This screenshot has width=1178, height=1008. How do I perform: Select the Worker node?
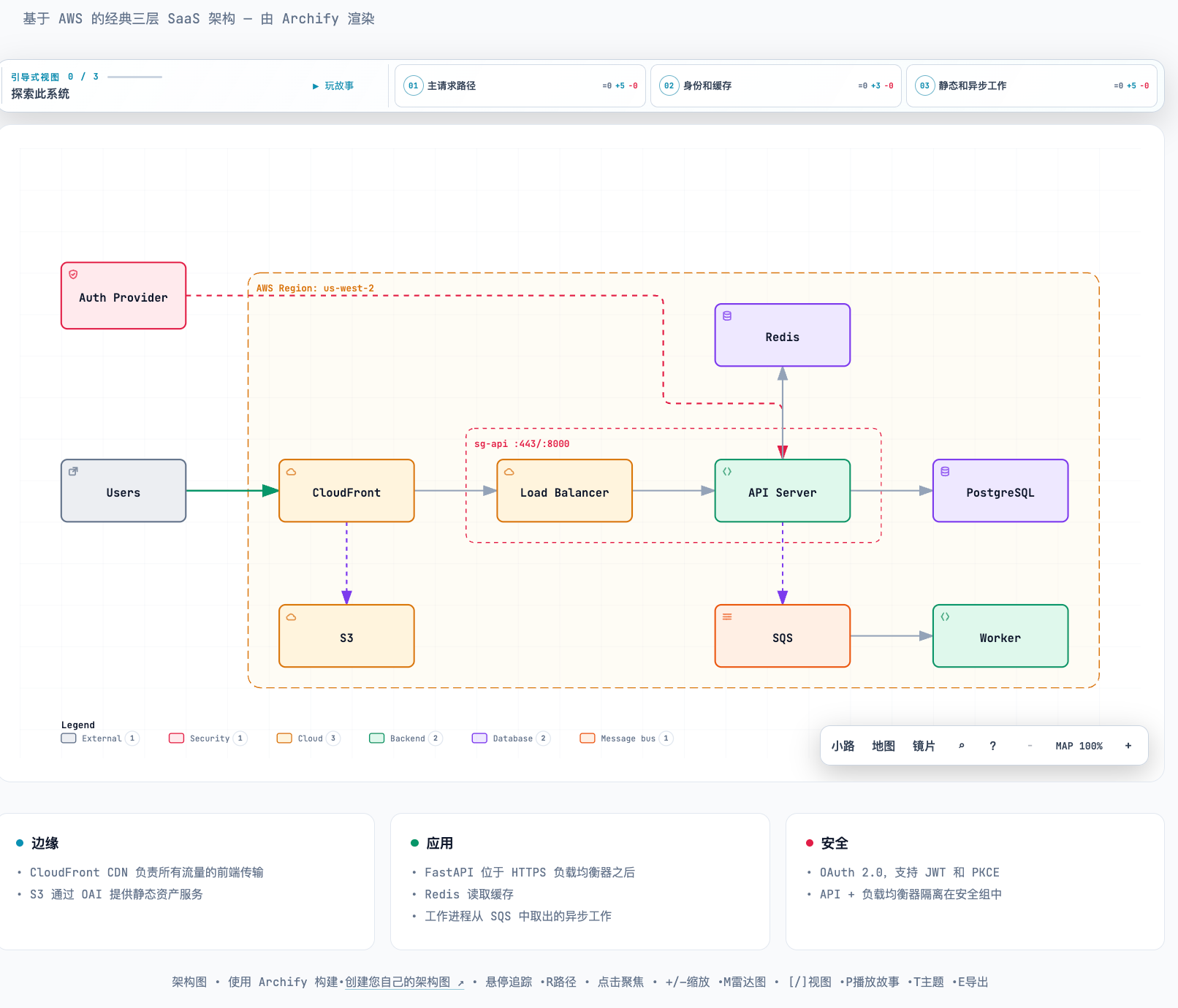(1000, 636)
